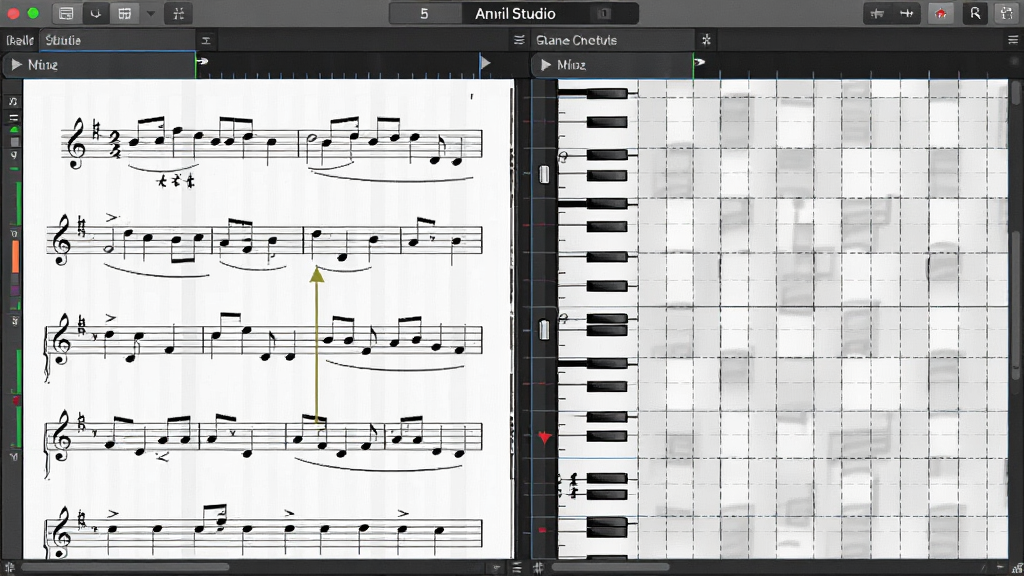Open the hamburger menu at the right panel's far right
Image resolution: width=1024 pixels, height=576 pixels.
point(1013,40)
